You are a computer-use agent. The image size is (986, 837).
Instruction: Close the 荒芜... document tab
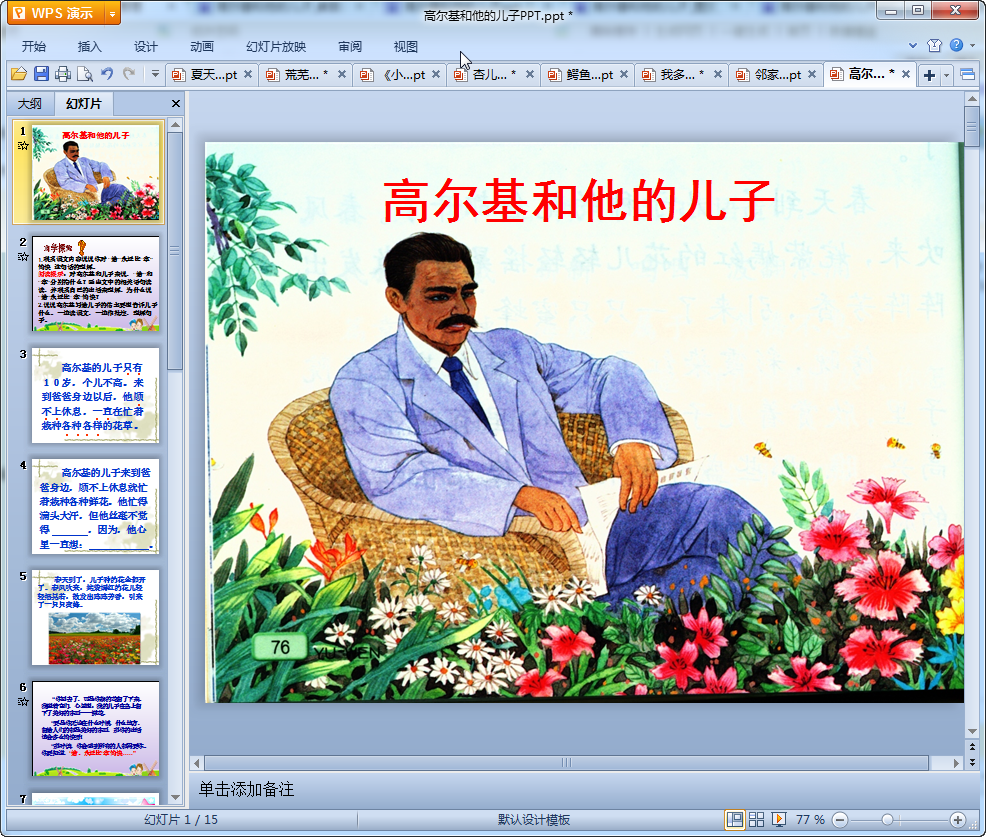point(341,74)
